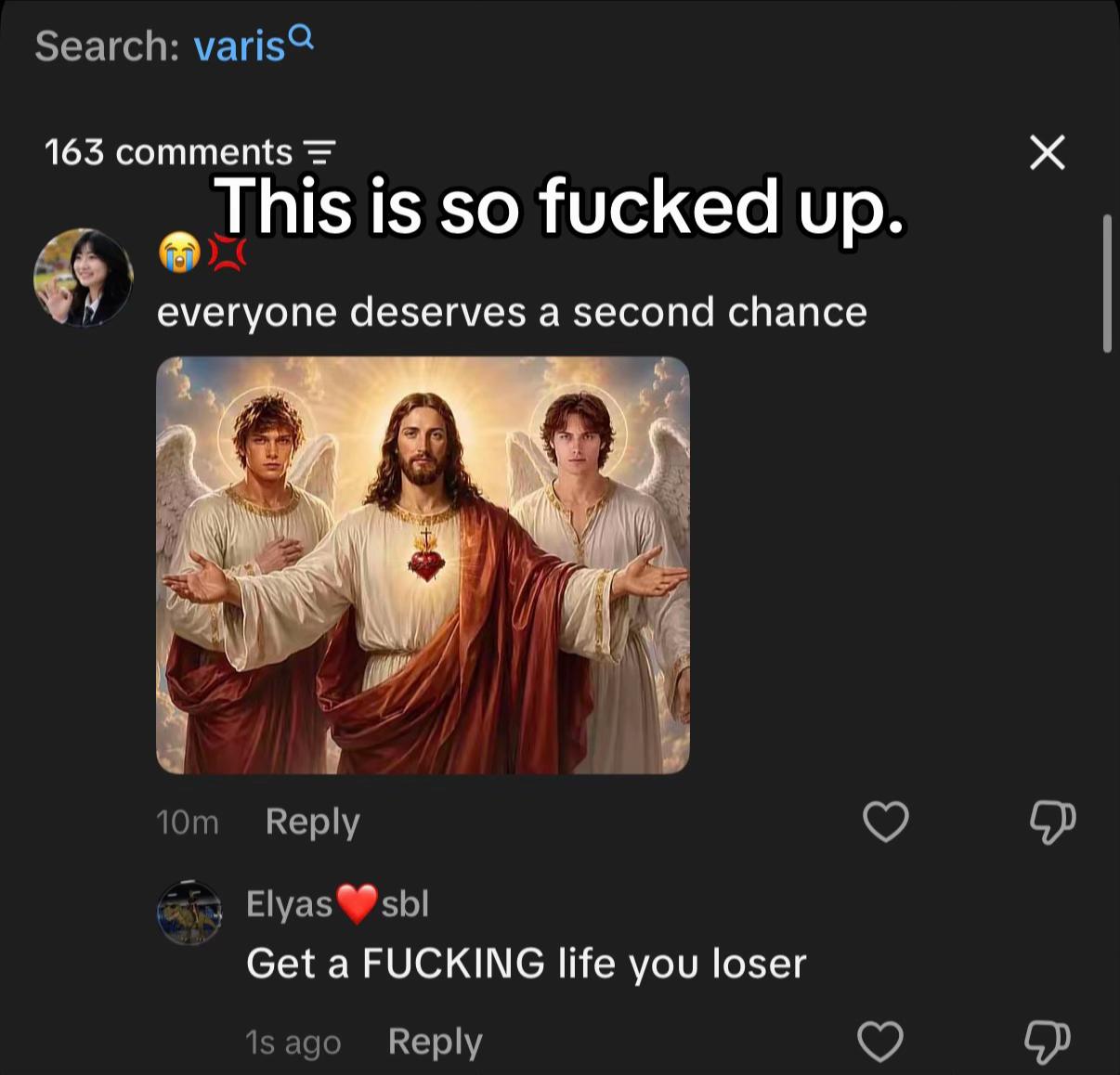
Task: Open the comment sort filter icon
Action: [320, 150]
